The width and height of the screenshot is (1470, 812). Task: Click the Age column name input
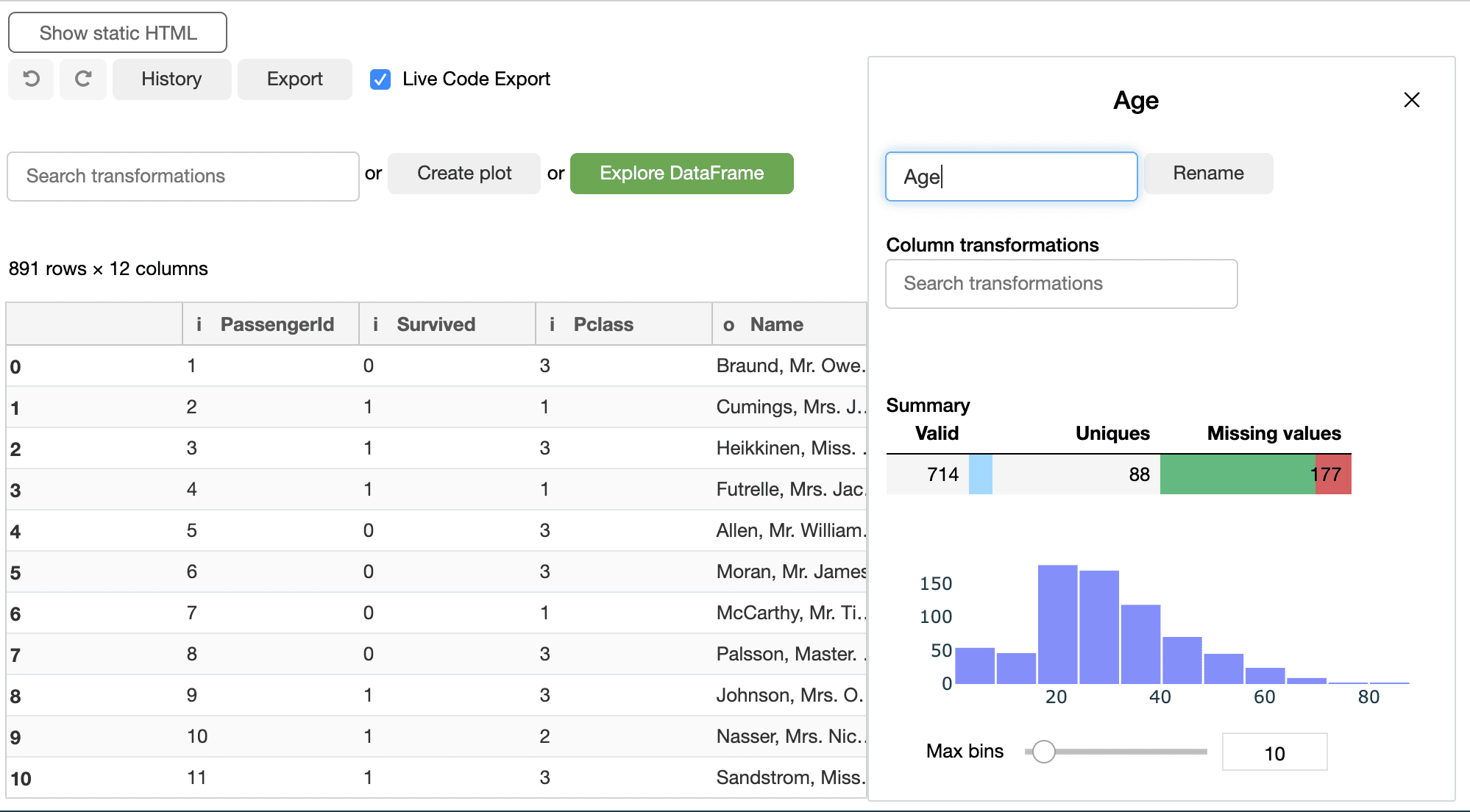1011,177
